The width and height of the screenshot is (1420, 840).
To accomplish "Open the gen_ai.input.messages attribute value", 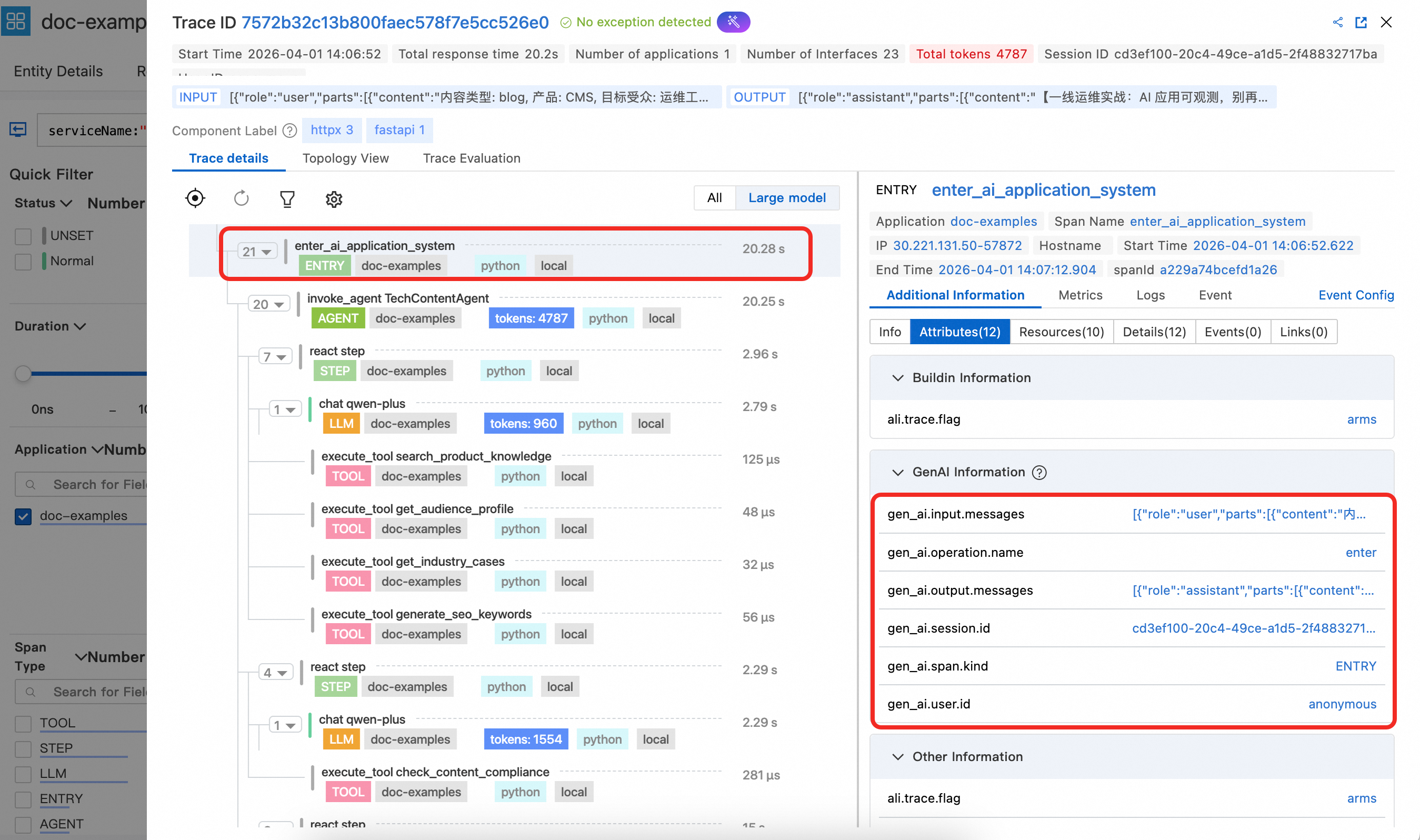I will [1249, 514].
